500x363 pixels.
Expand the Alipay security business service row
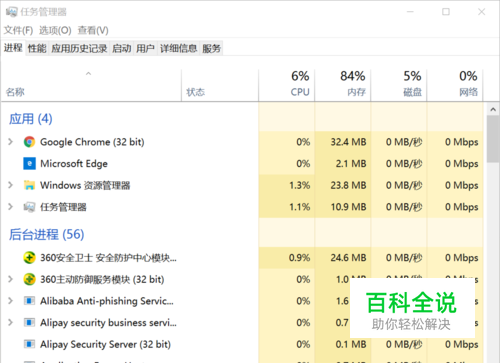pyautogui.click(x=11, y=323)
